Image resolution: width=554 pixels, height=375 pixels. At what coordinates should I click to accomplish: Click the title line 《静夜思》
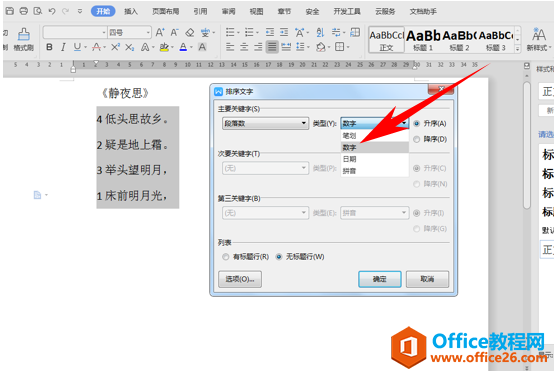point(125,93)
